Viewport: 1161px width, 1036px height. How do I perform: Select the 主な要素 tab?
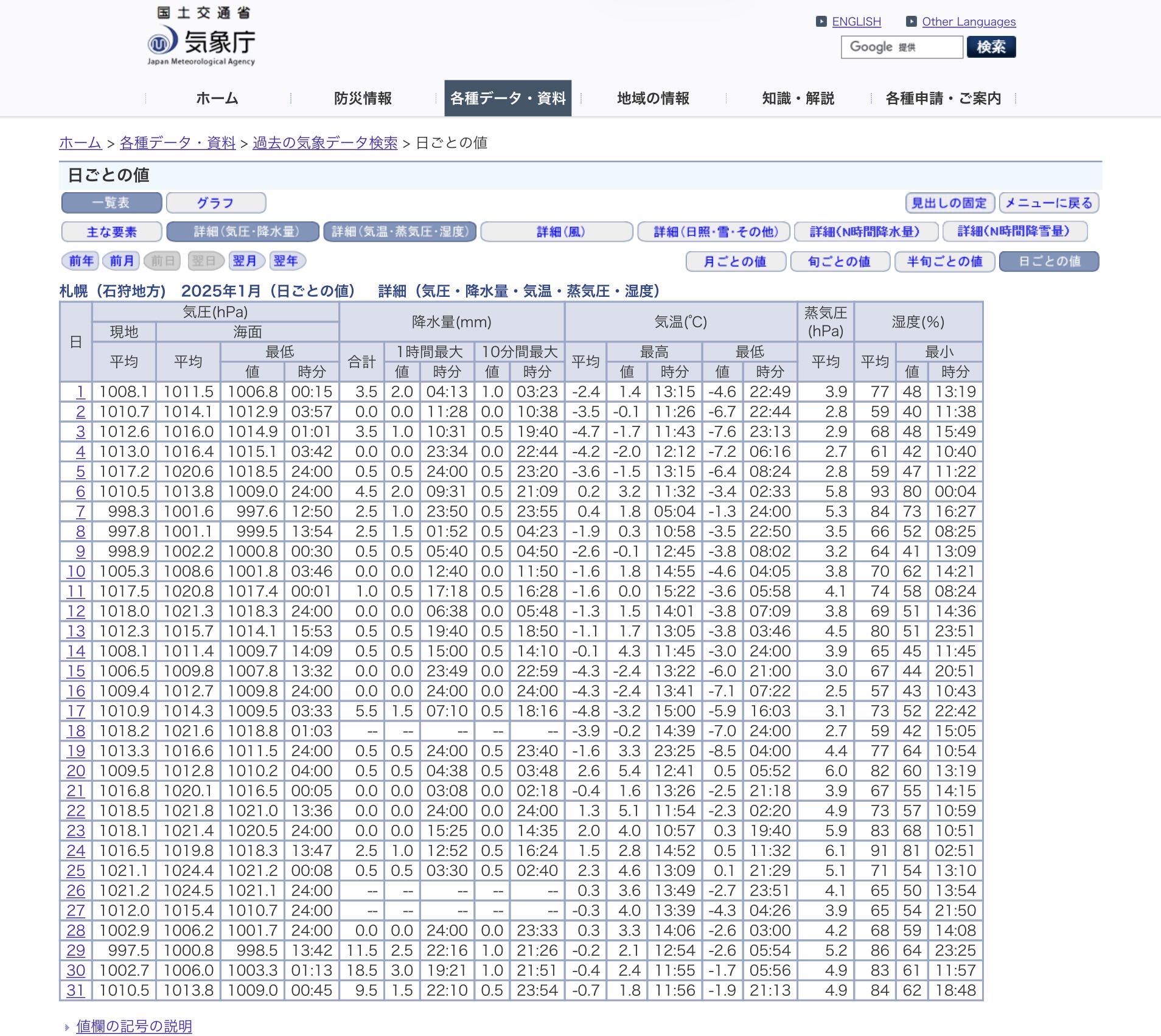[111, 232]
